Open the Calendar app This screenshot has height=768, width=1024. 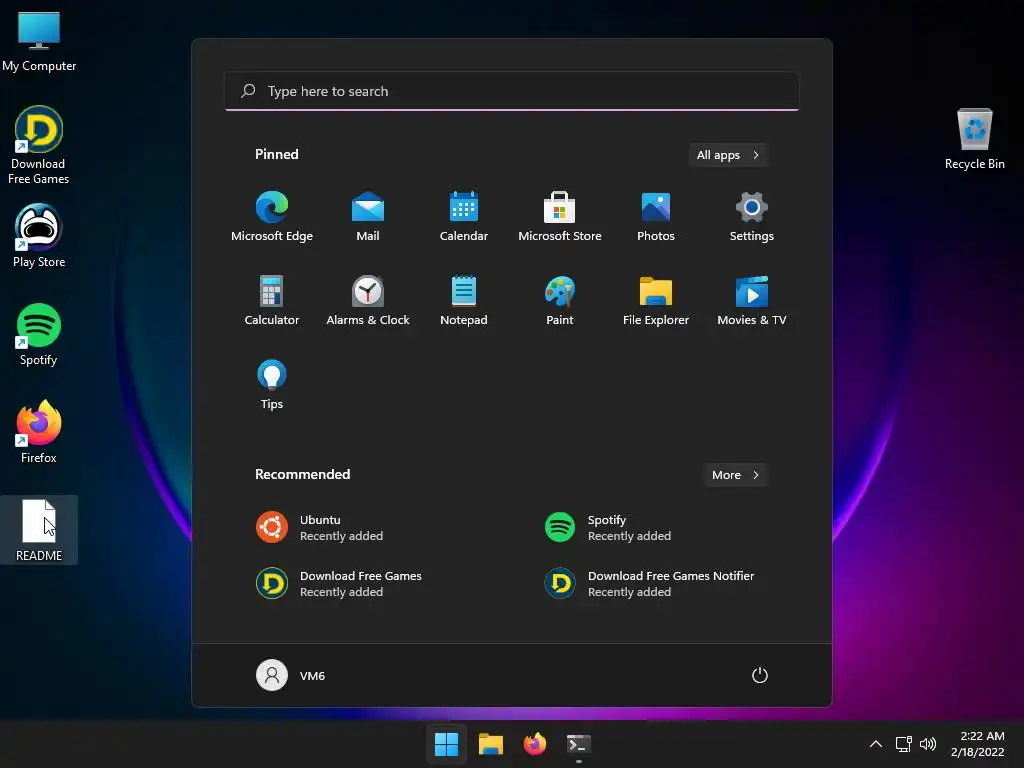click(464, 217)
